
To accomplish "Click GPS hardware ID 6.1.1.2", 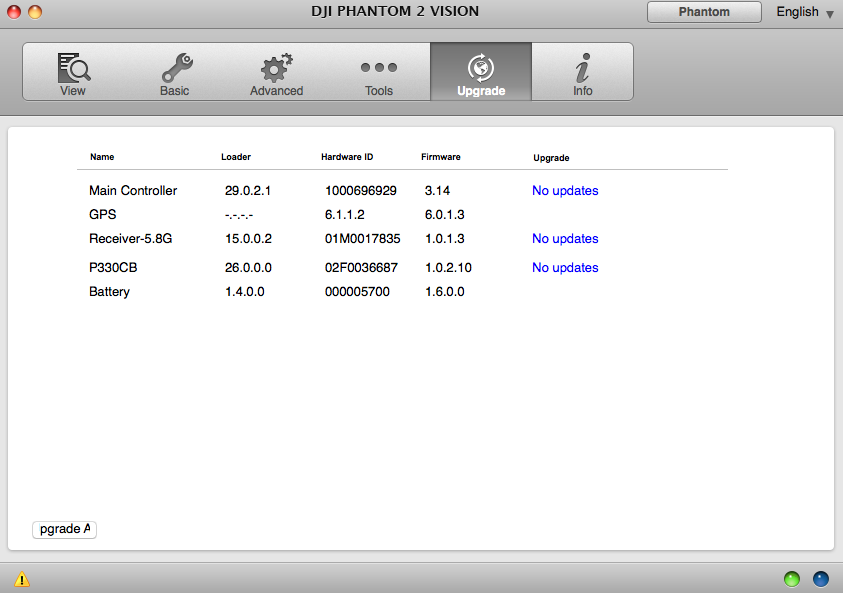I will tap(345, 215).
